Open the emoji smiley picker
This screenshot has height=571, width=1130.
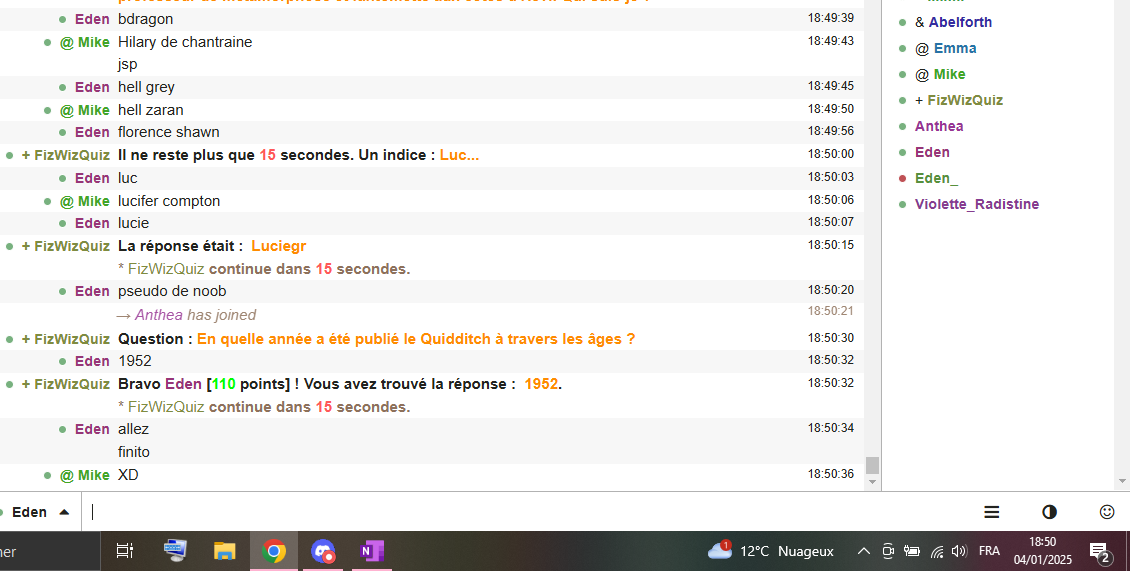coord(1107,512)
